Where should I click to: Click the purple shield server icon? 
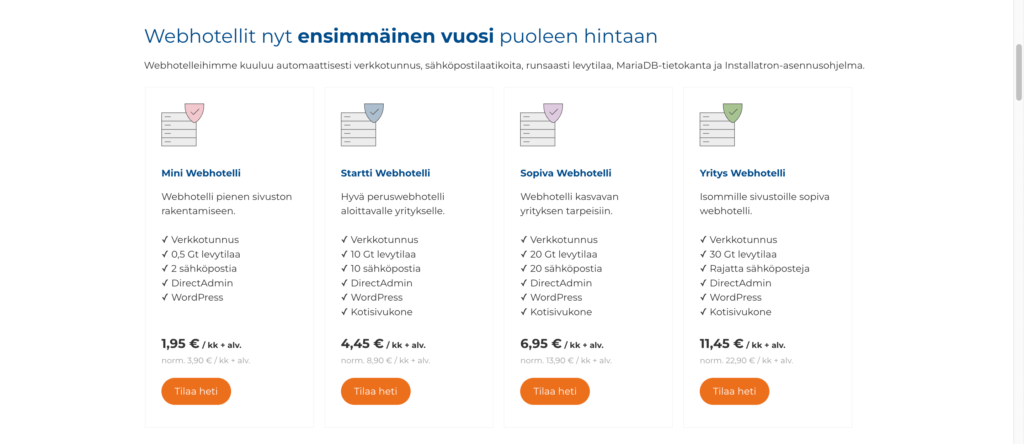(x=542, y=125)
